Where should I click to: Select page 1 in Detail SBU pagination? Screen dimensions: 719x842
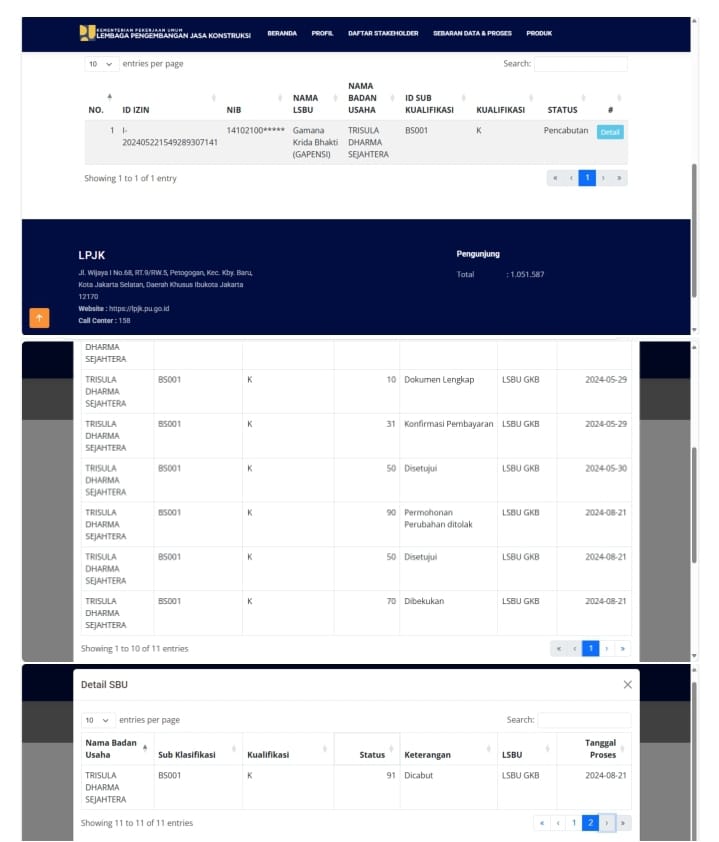(x=574, y=822)
